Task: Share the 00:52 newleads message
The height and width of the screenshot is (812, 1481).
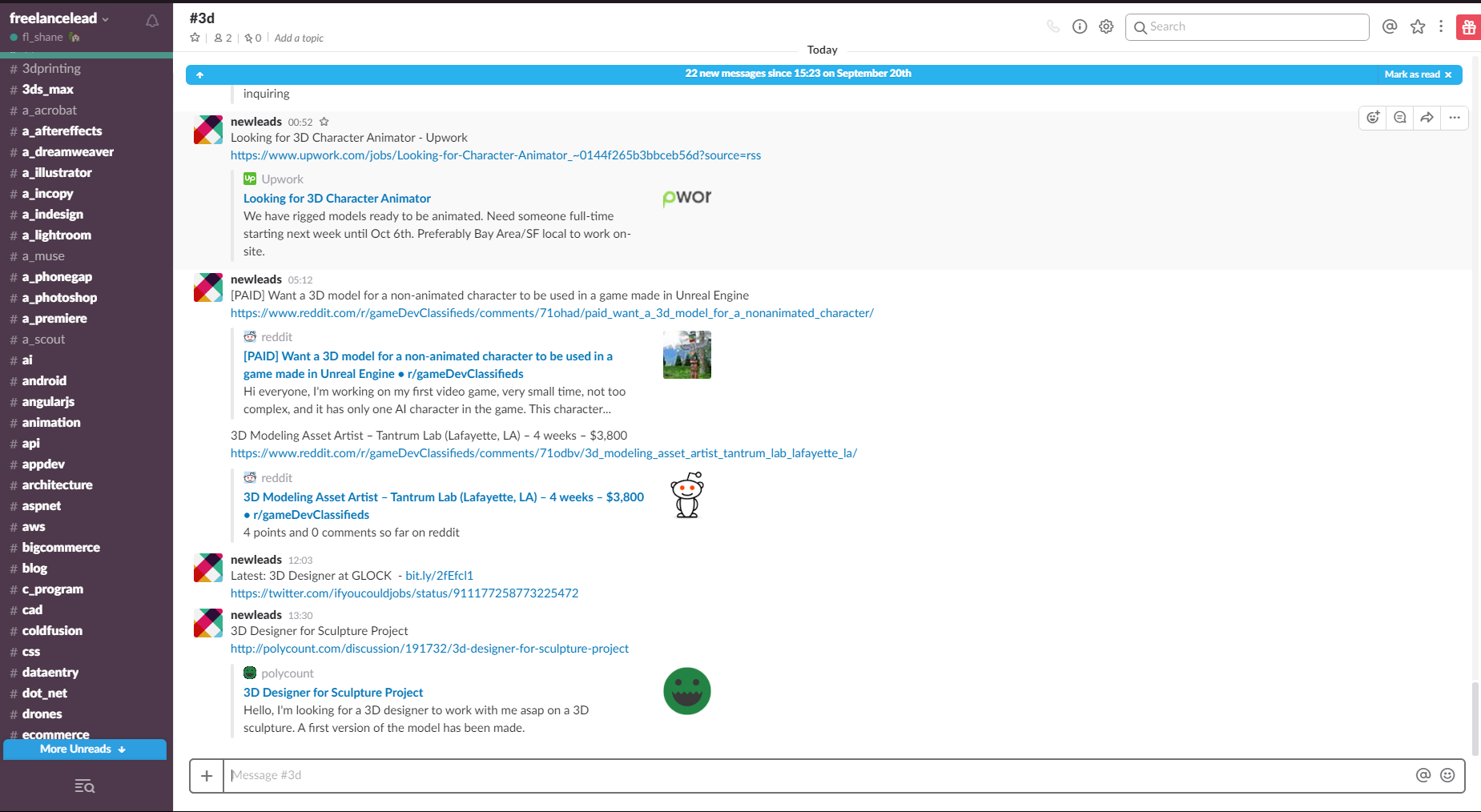Action: (x=1427, y=118)
